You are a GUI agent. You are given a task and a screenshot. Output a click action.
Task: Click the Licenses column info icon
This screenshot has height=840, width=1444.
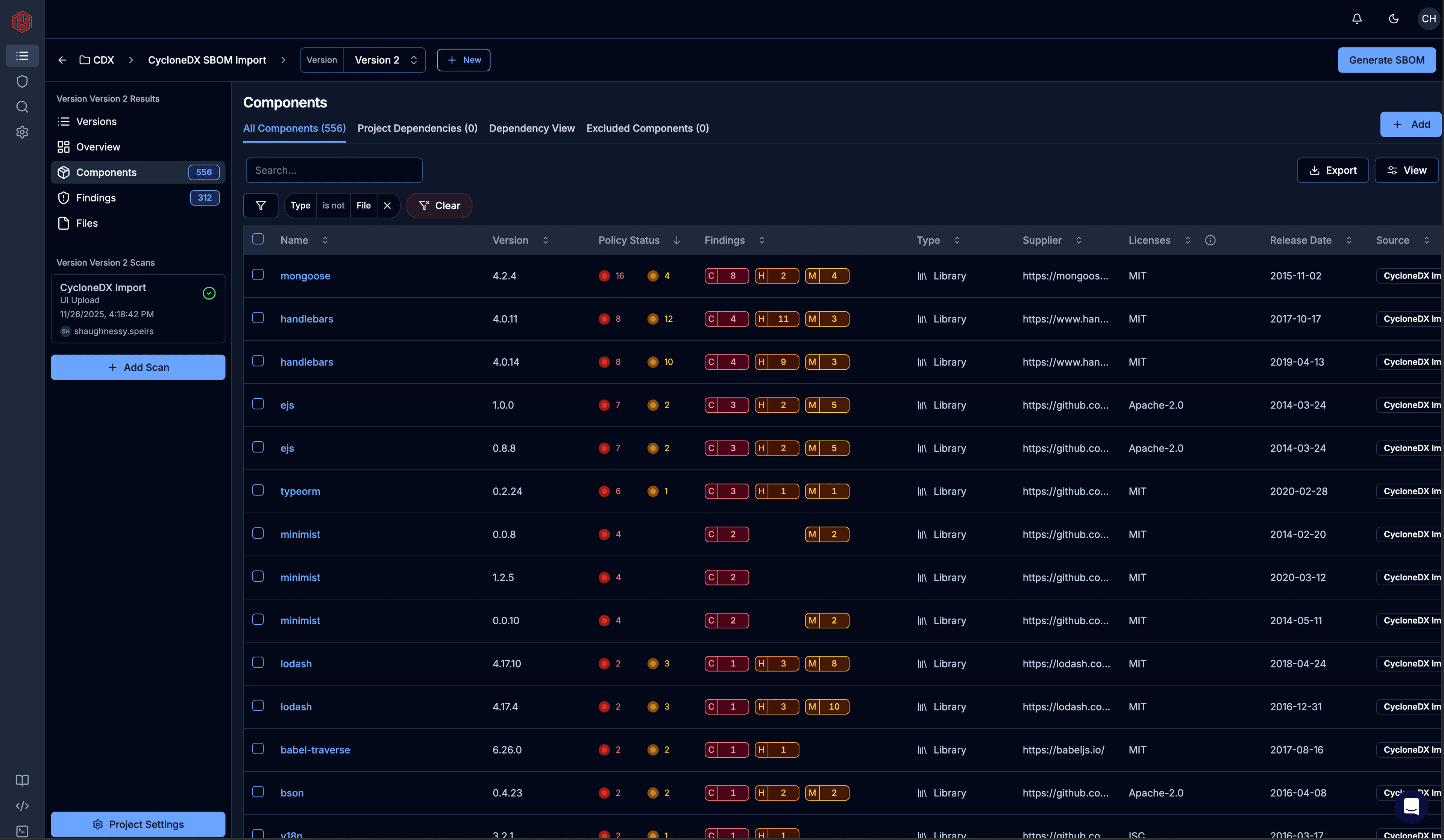click(x=1210, y=241)
